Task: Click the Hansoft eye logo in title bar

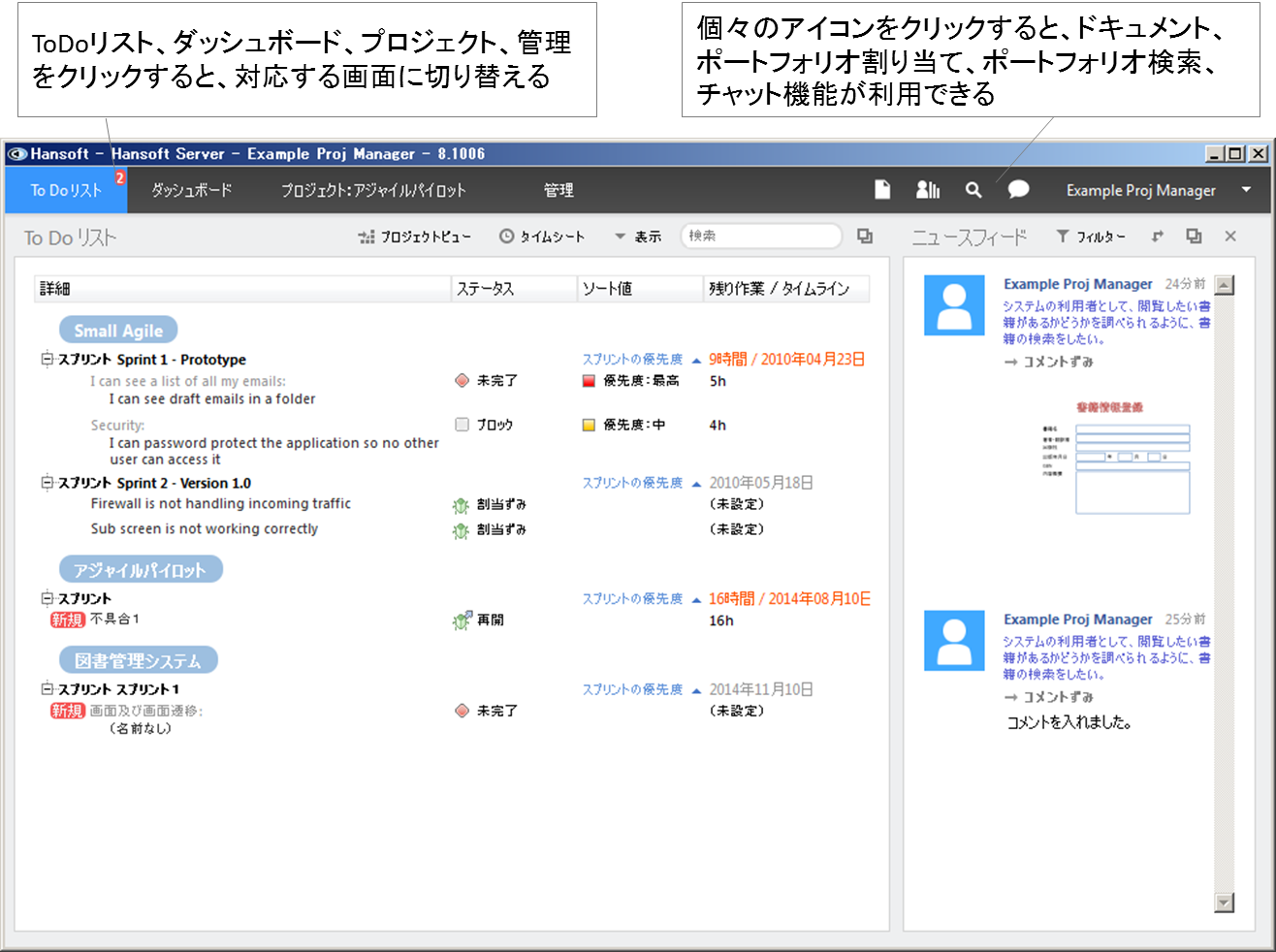Action: click(17, 154)
